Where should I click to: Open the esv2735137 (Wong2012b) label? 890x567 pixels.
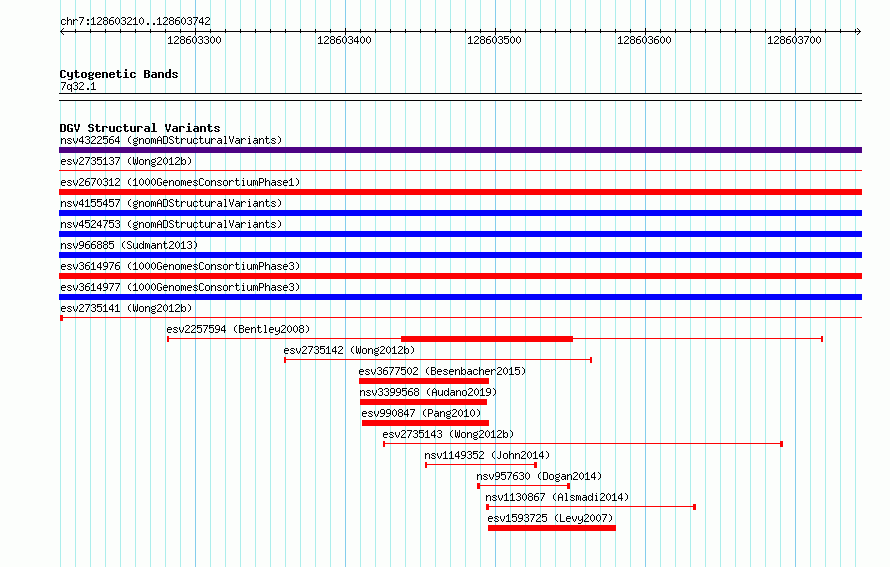[126, 161]
